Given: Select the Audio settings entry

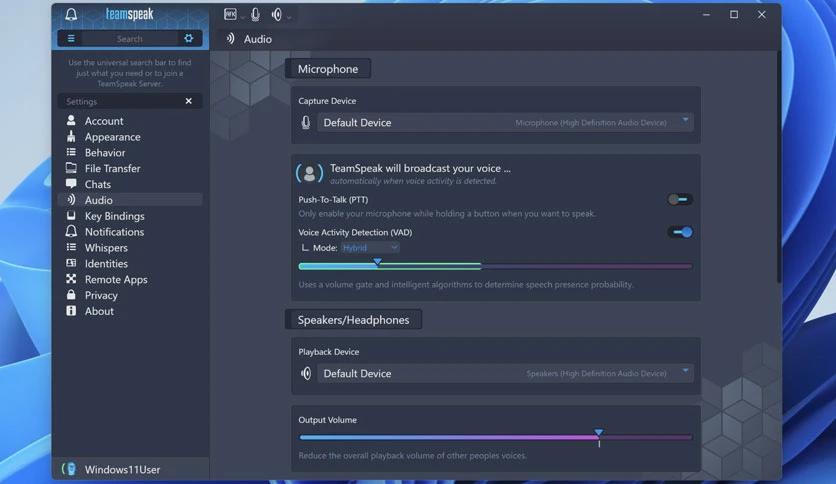Looking at the screenshot, I should pyautogui.click(x=130, y=200).
